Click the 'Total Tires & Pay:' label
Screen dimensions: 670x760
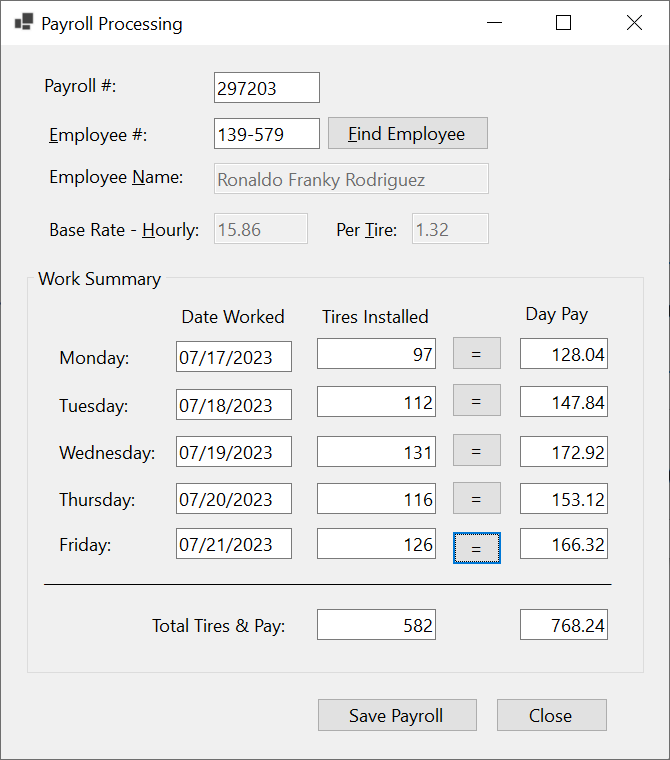[219, 626]
